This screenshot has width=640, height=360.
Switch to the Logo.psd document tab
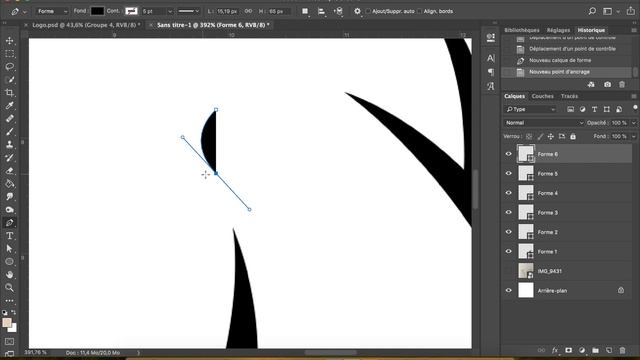pos(85,25)
